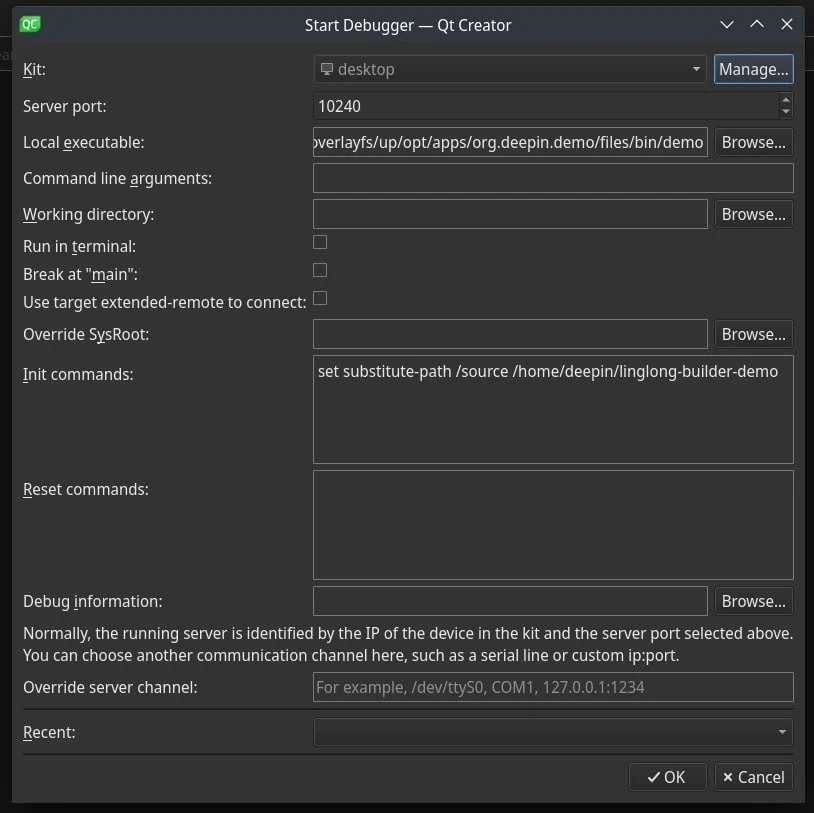This screenshot has height=813, width=814.
Task: Click the Local executable: label
Action: [84, 142]
